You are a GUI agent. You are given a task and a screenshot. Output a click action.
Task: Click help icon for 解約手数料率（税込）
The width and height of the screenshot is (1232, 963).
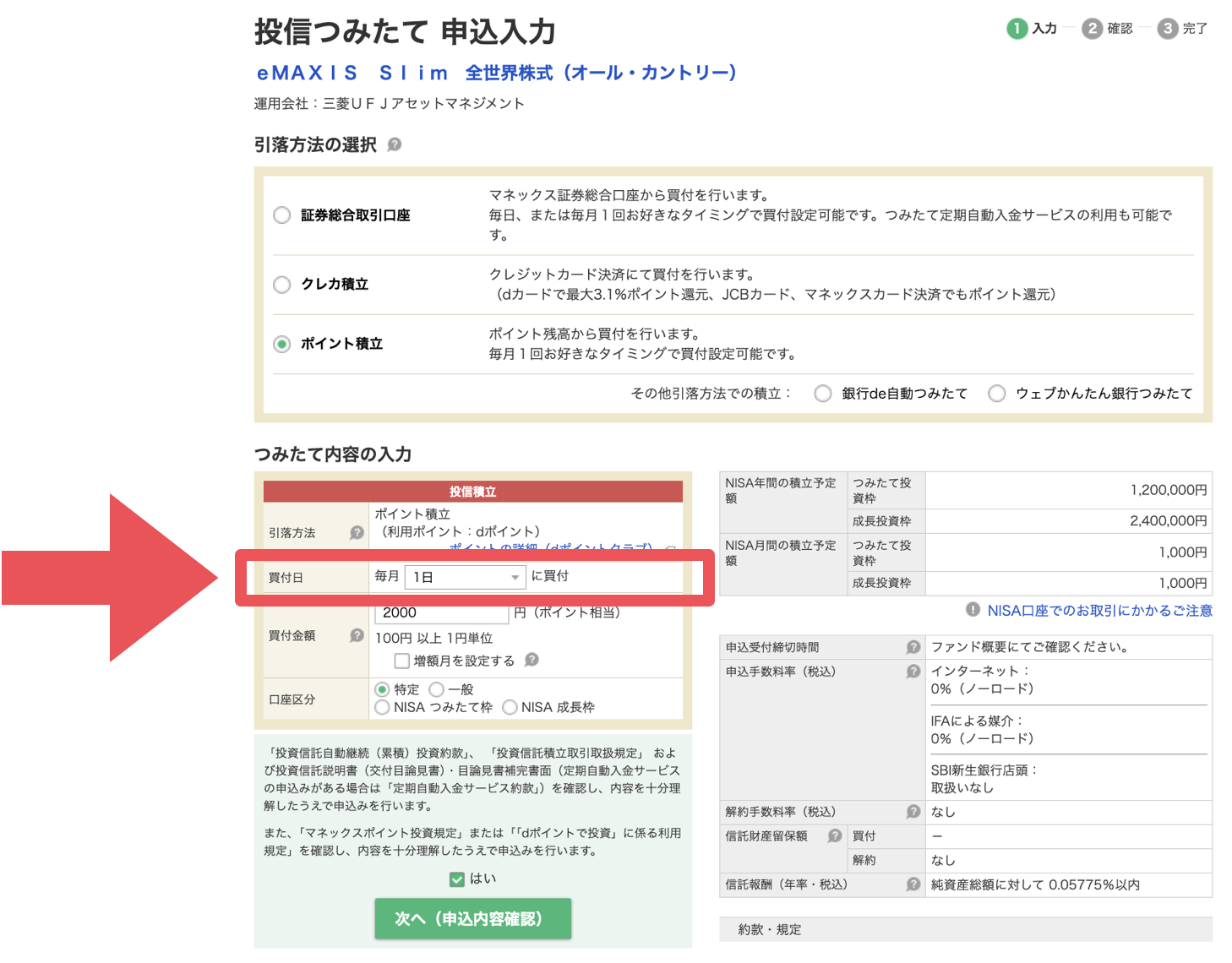click(913, 812)
